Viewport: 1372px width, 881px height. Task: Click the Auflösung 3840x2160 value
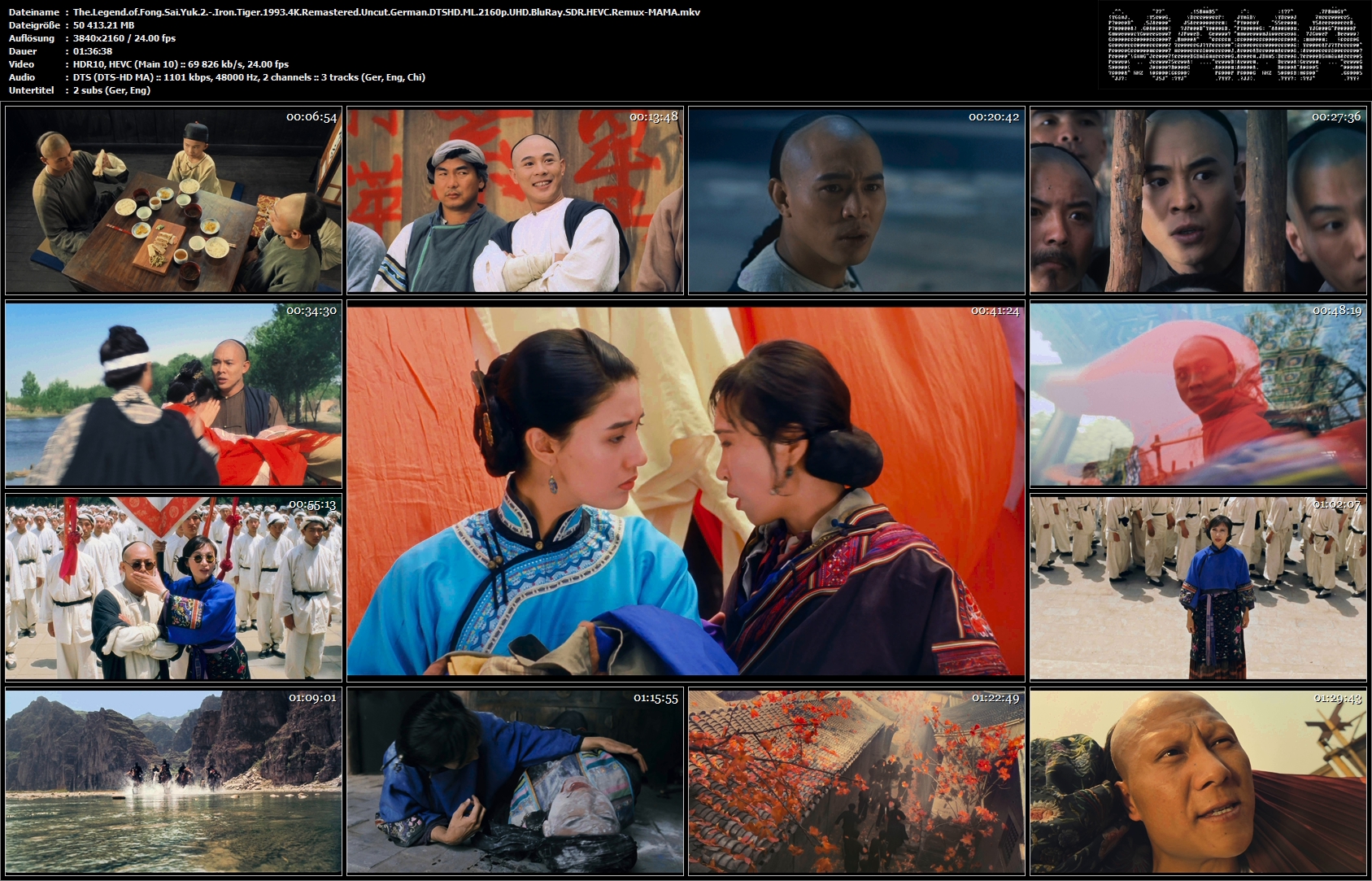[x=124, y=38]
